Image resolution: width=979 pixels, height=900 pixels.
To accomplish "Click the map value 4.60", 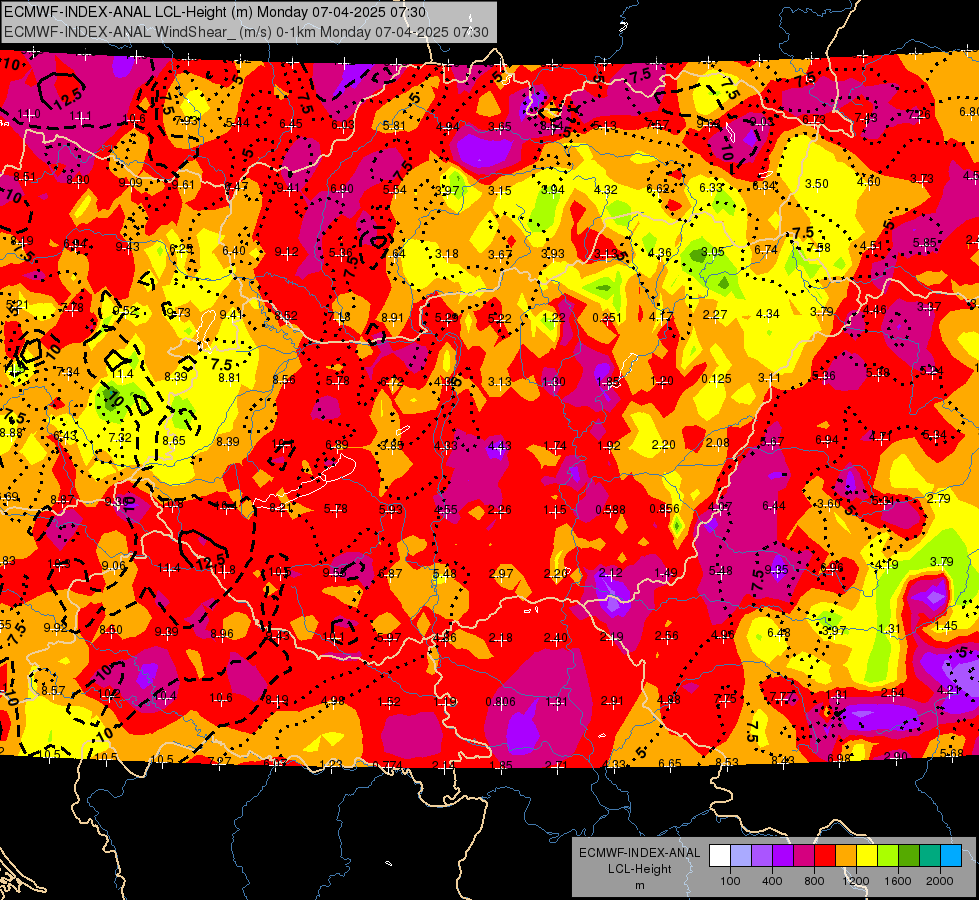I will (x=868, y=182).
